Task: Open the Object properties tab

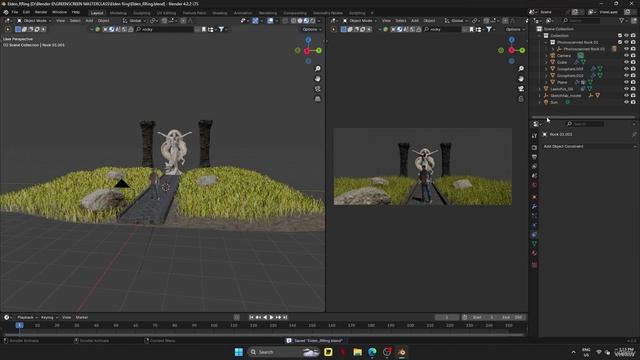Action: 534,197
